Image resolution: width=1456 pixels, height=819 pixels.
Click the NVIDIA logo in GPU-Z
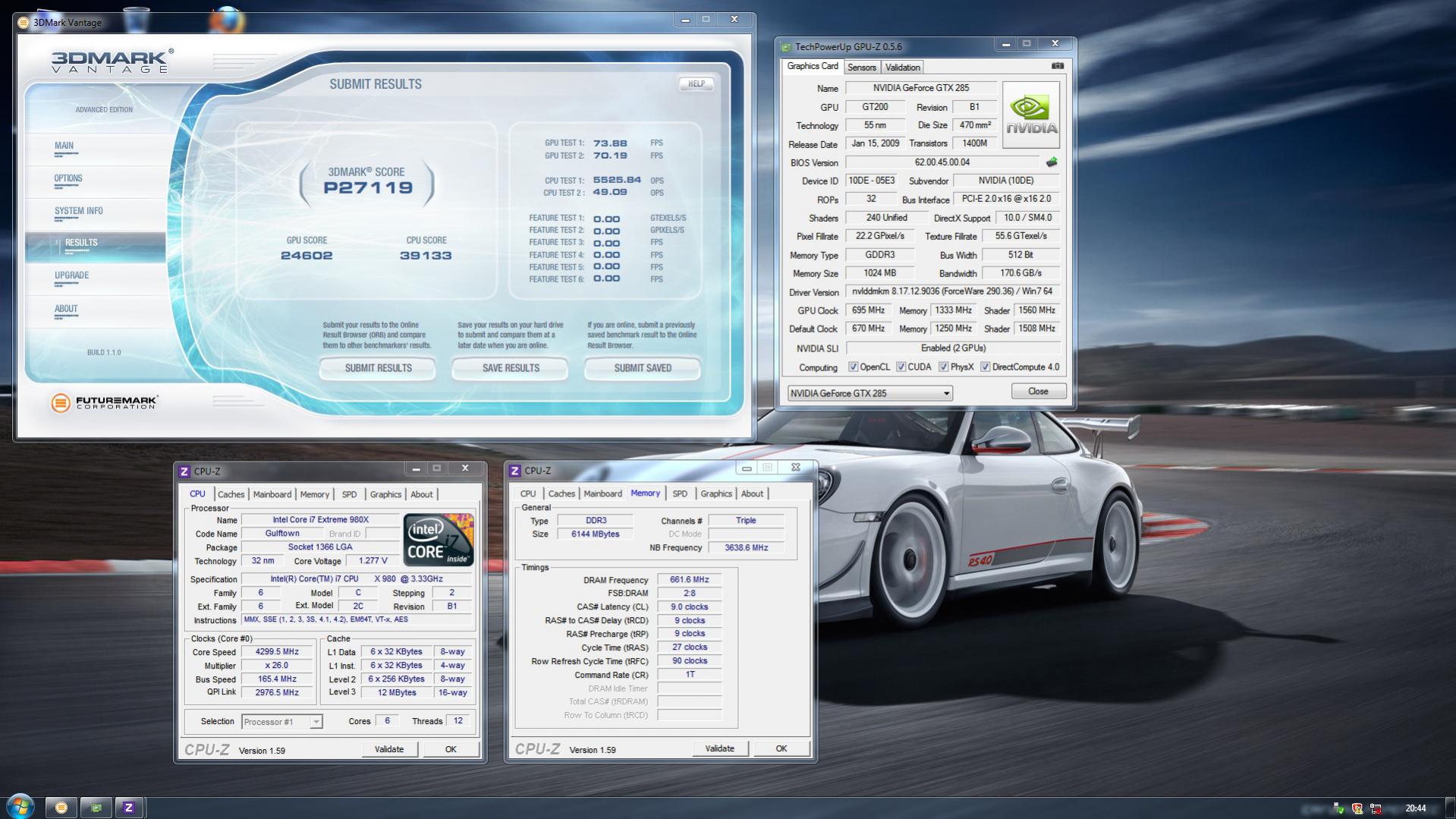pos(1030,115)
